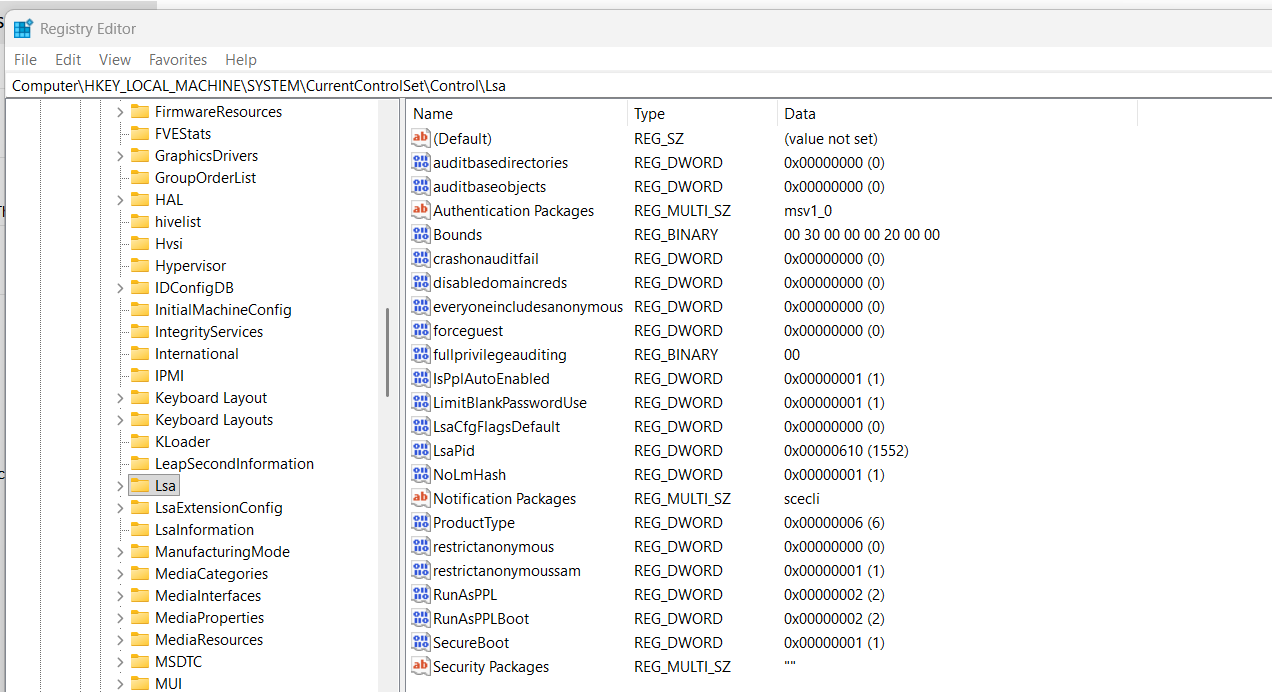Click the forceguest value icon
The height and width of the screenshot is (692, 1272).
421,331
